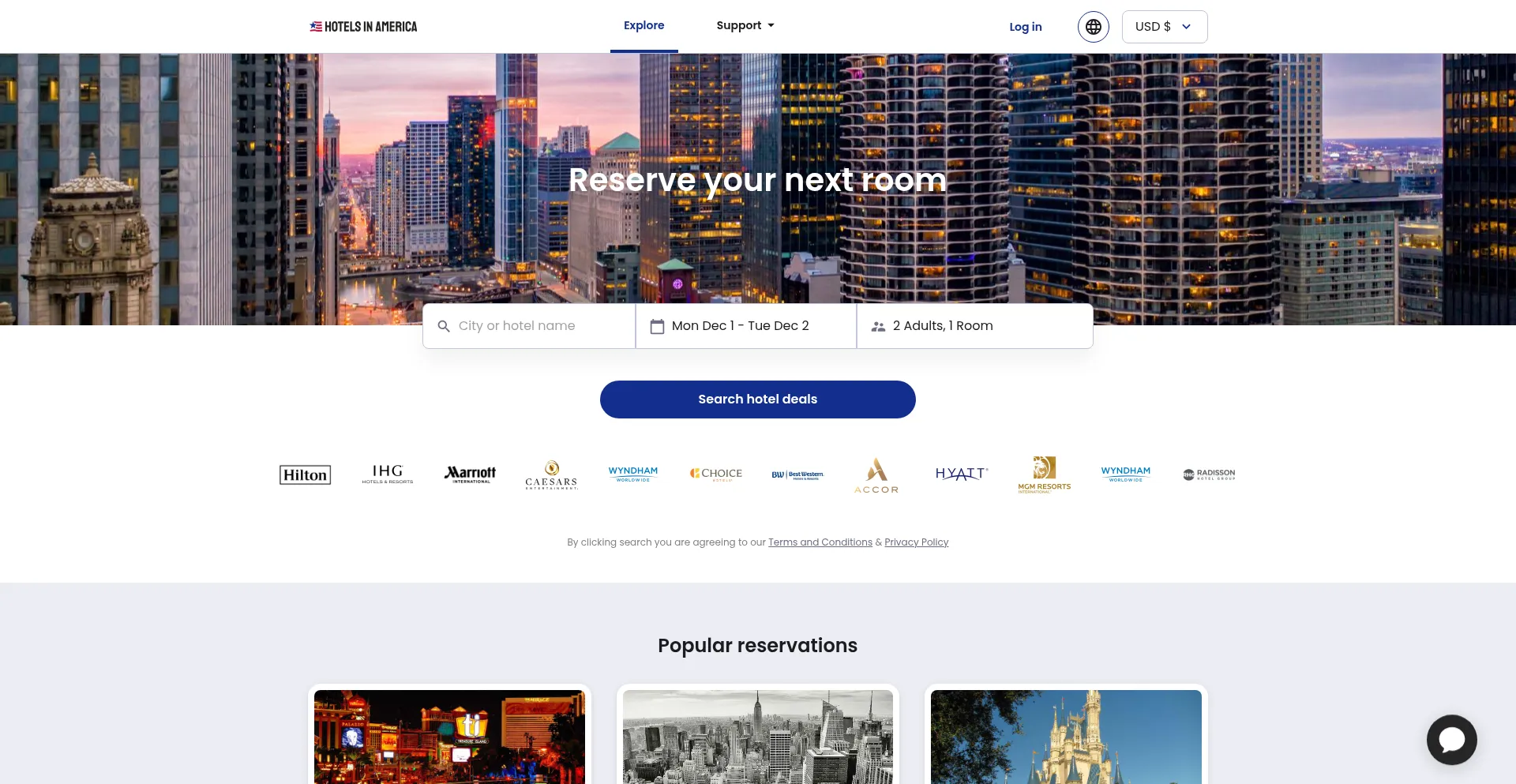Screen dimensions: 1516x784
Task: Click the Accor brand logo
Action: coord(876,475)
